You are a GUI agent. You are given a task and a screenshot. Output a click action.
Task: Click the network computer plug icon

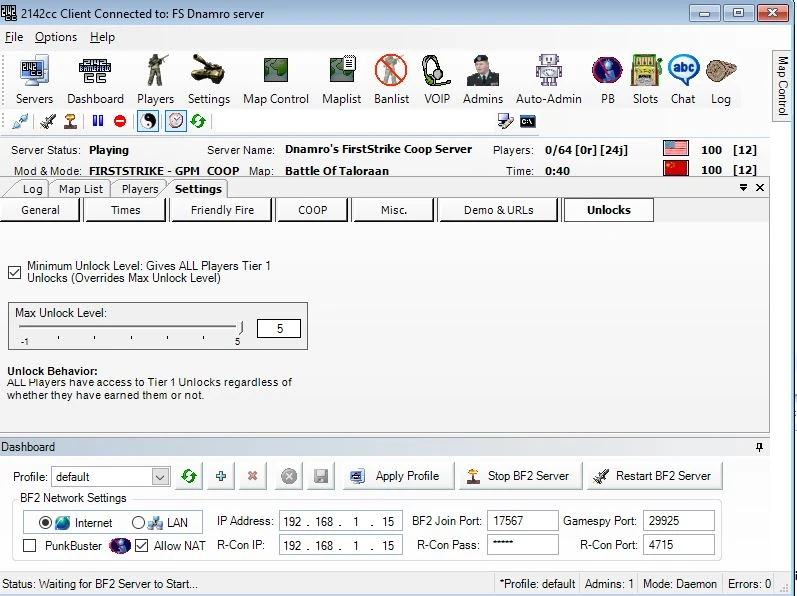[505, 121]
